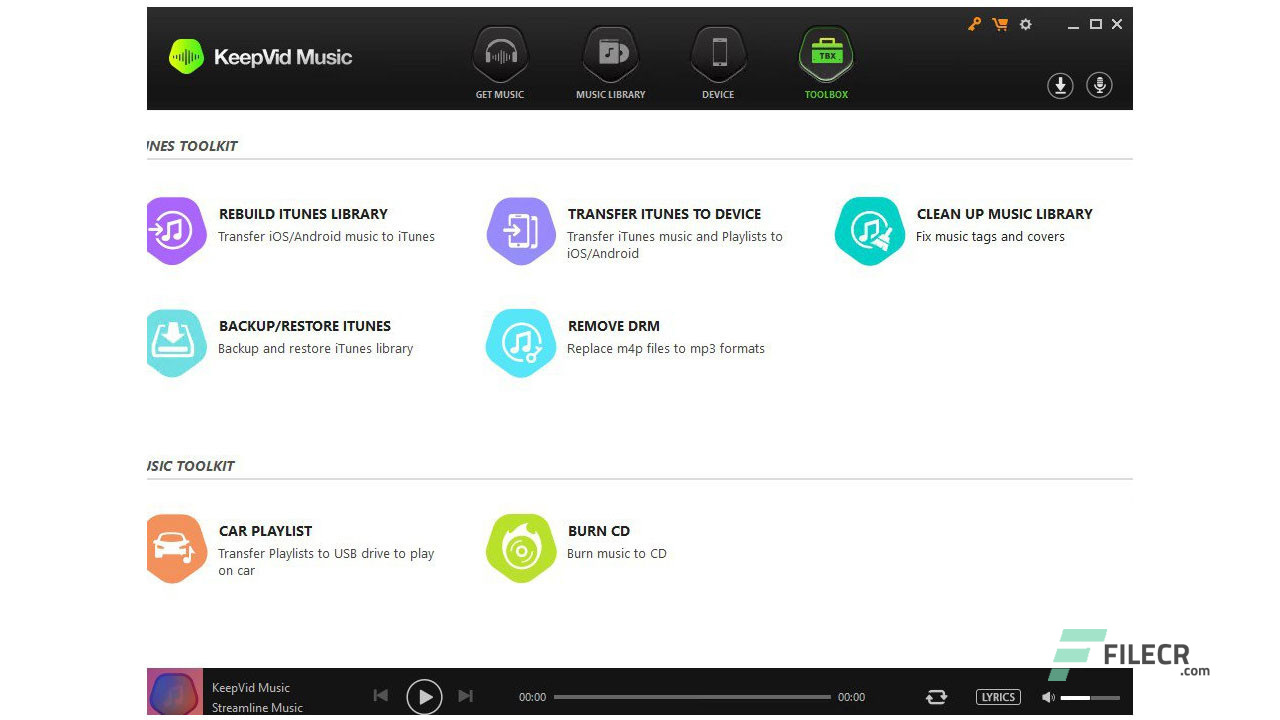Click the Burn CD disc icon
Image resolution: width=1280 pixels, height=720 pixels.
(x=520, y=548)
